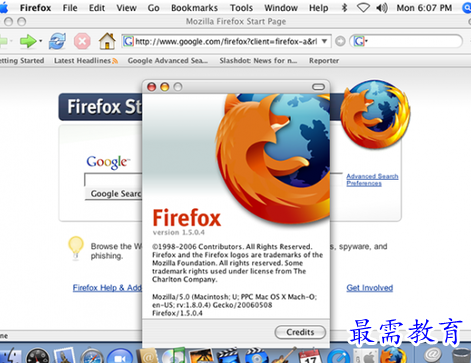The image size is (471, 363).
Task: Open the Get Involved link
Action: coord(370,288)
